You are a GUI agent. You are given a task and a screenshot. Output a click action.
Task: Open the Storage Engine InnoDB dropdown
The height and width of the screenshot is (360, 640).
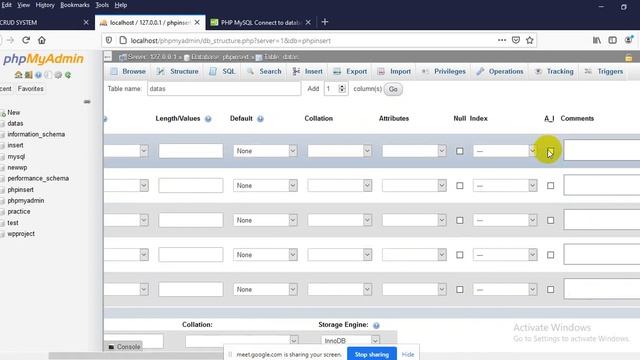tap(350, 341)
